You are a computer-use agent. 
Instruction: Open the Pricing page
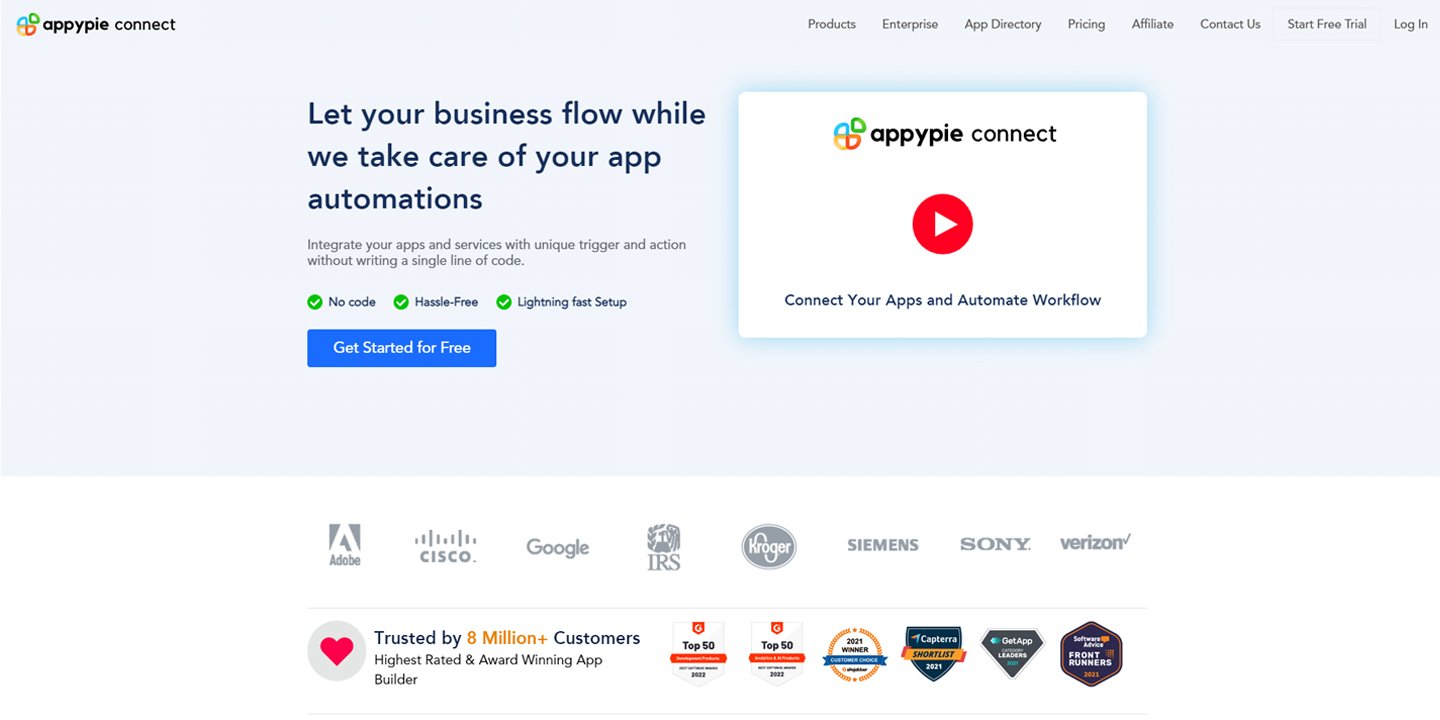tap(1086, 24)
